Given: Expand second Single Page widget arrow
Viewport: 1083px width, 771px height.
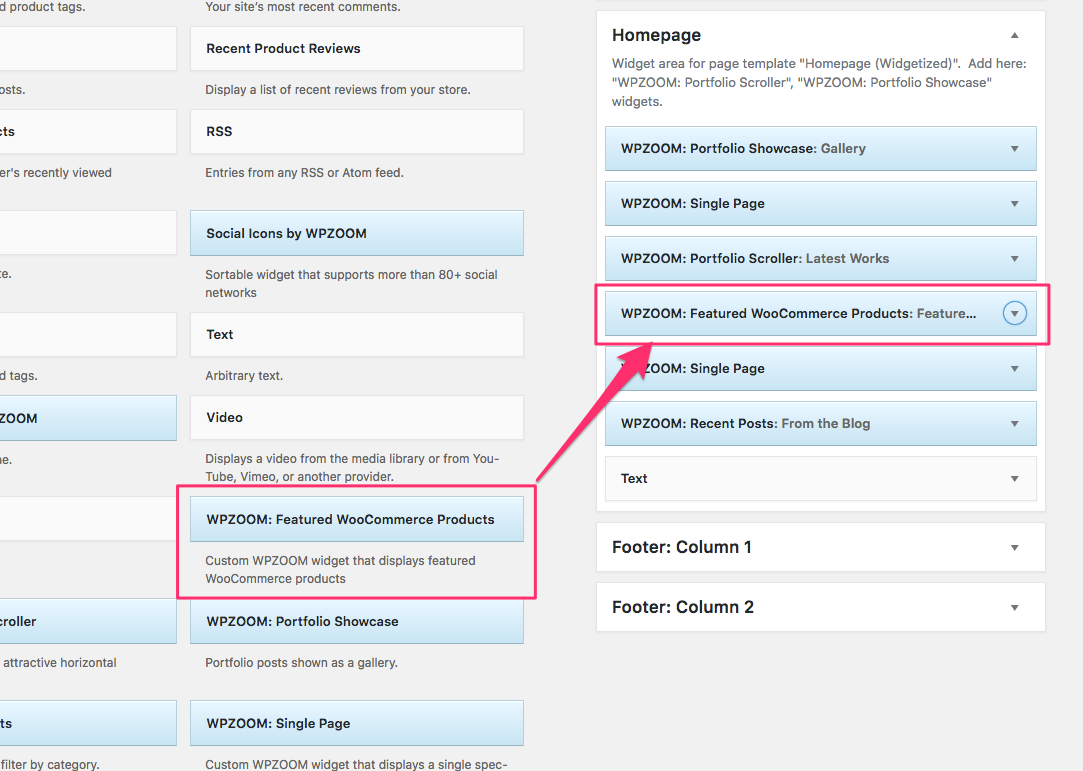Looking at the screenshot, I should [x=1014, y=369].
